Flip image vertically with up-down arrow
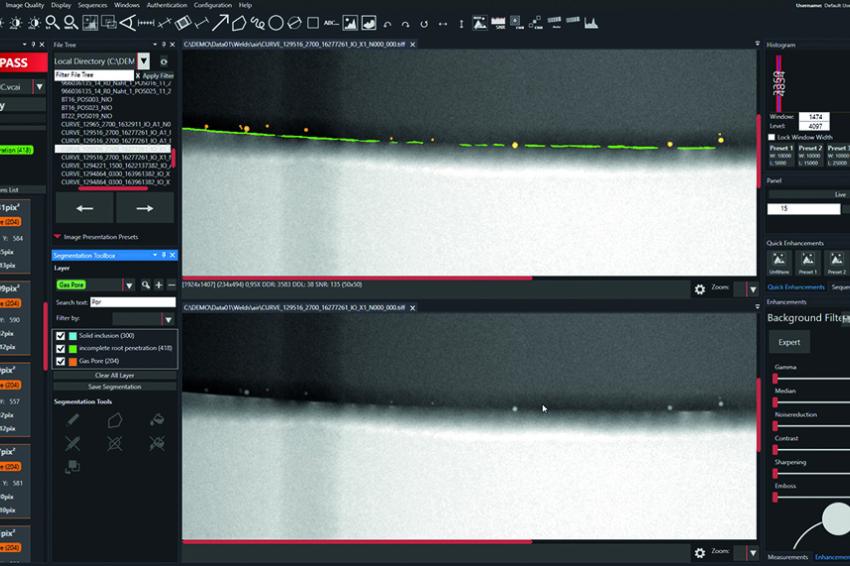 coord(461,24)
